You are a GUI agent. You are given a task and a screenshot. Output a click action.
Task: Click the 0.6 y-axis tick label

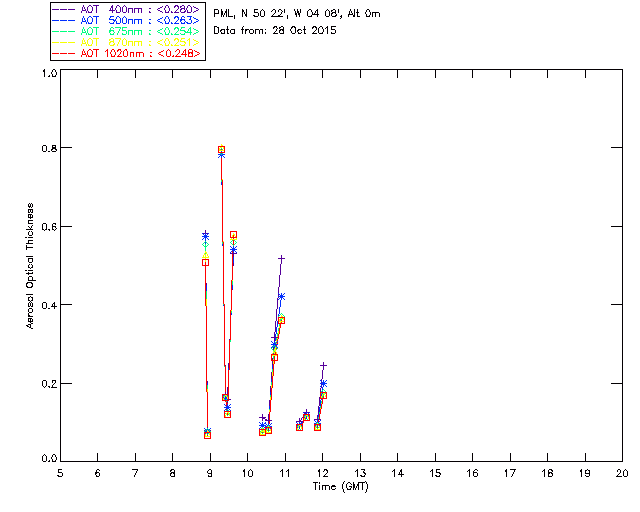point(49,227)
